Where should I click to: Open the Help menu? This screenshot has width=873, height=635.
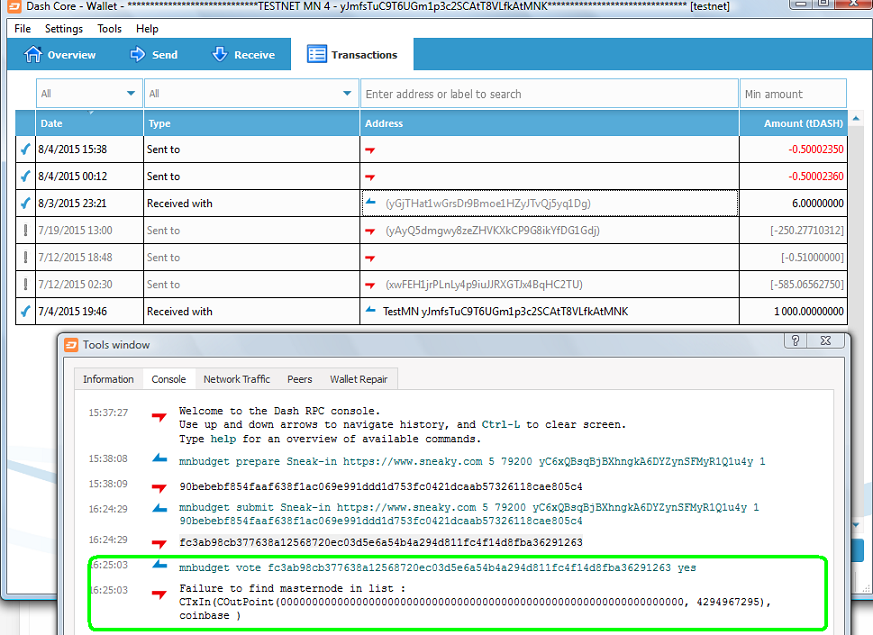pyautogui.click(x=147, y=28)
